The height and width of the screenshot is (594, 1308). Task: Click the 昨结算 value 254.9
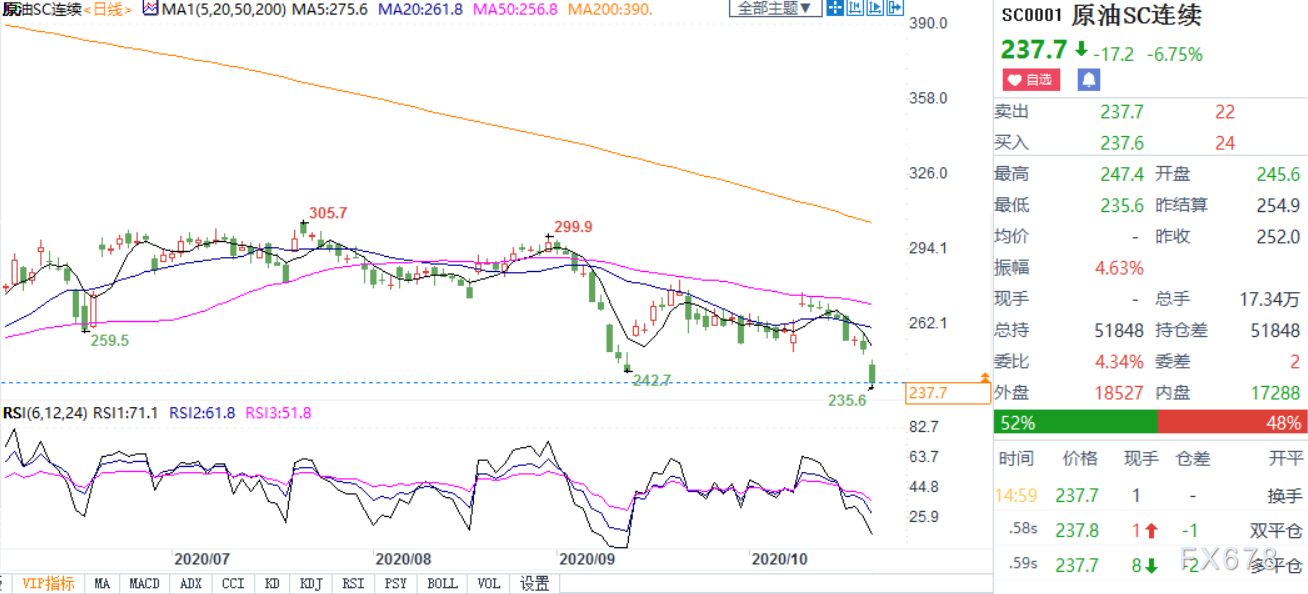point(1278,205)
